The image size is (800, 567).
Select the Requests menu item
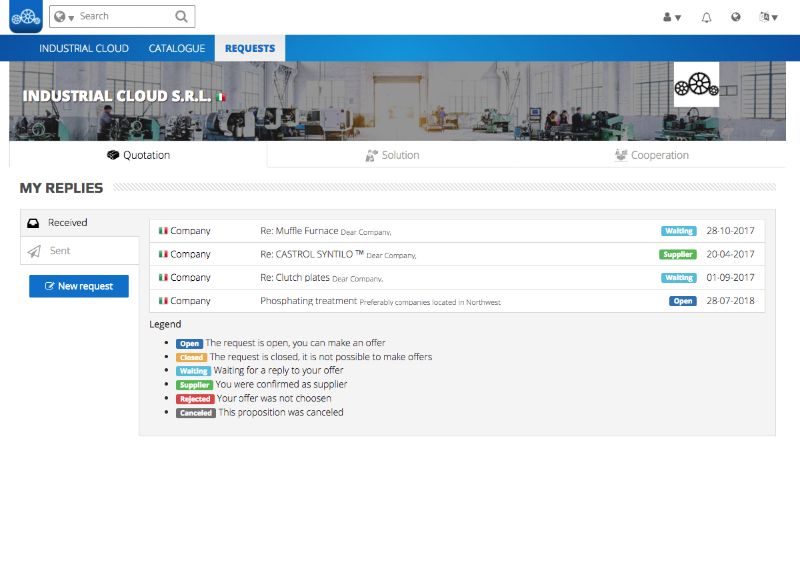click(x=250, y=48)
